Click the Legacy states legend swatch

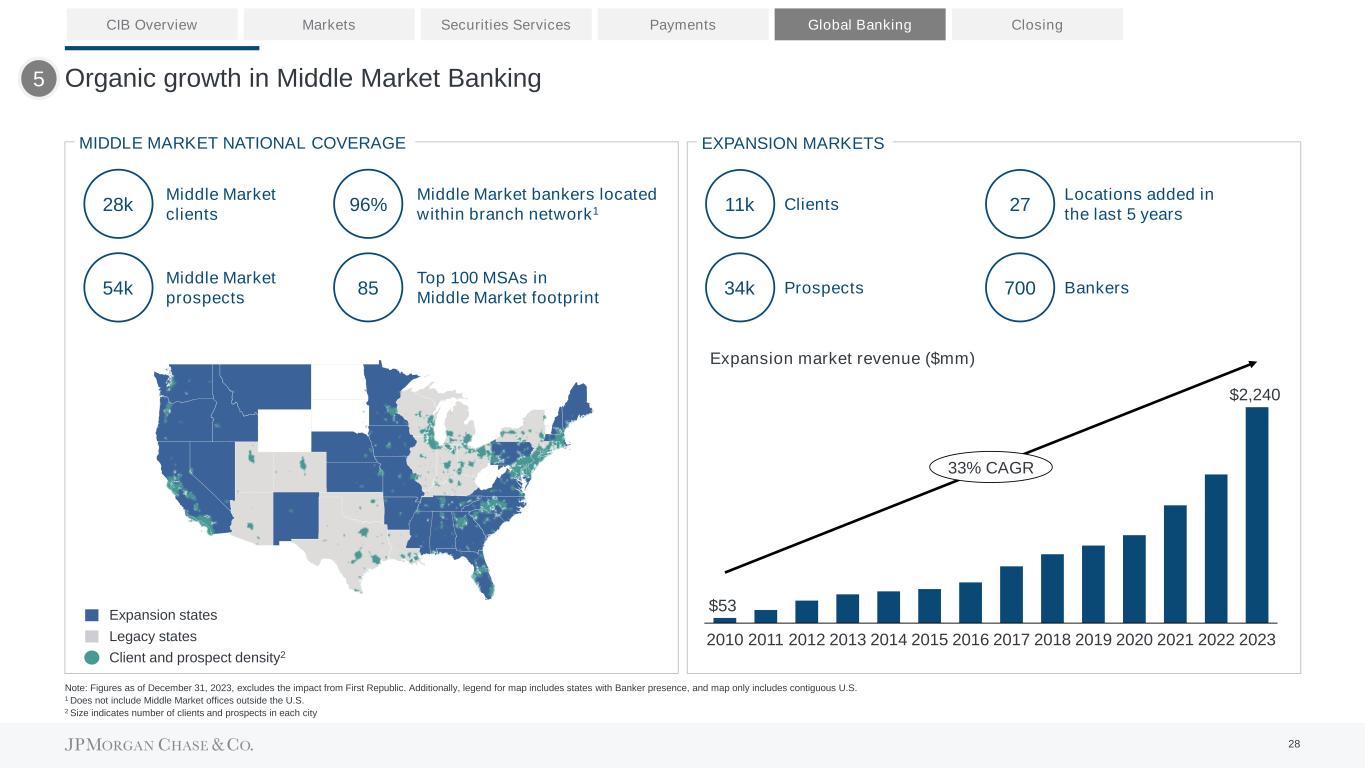[92, 636]
